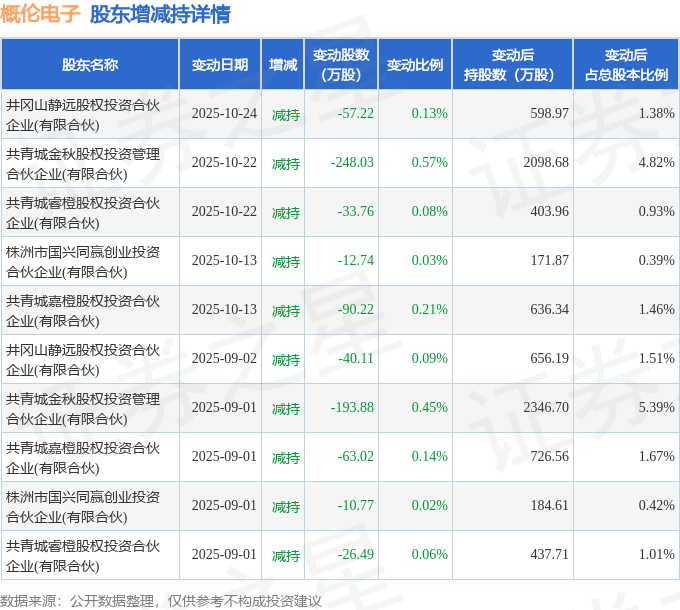
Task: Click shareholder name in the 636.34 row
Action: pyautogui.click(x=83, y=311)
